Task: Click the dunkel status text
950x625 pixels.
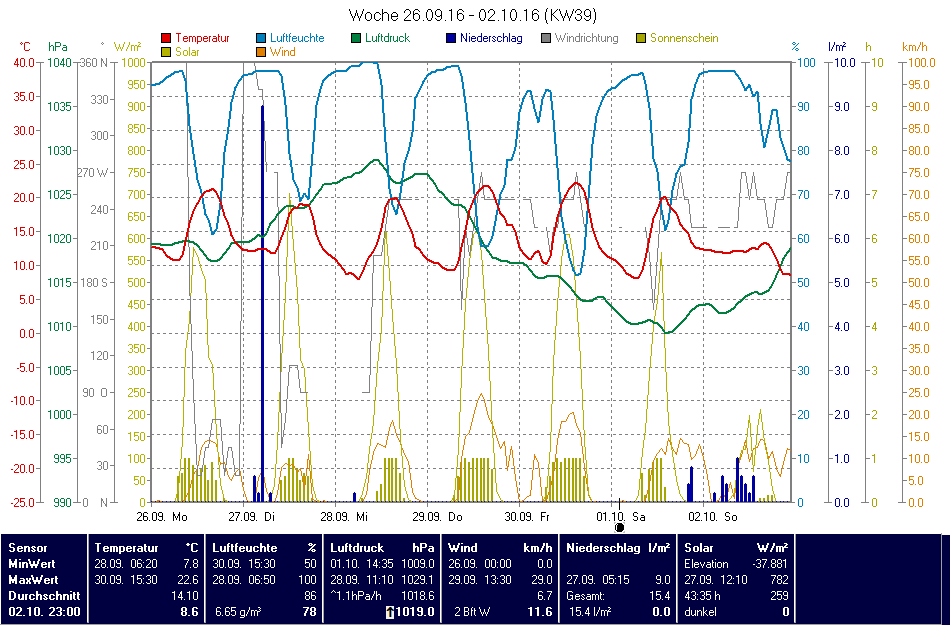Action: click(700, 612)
